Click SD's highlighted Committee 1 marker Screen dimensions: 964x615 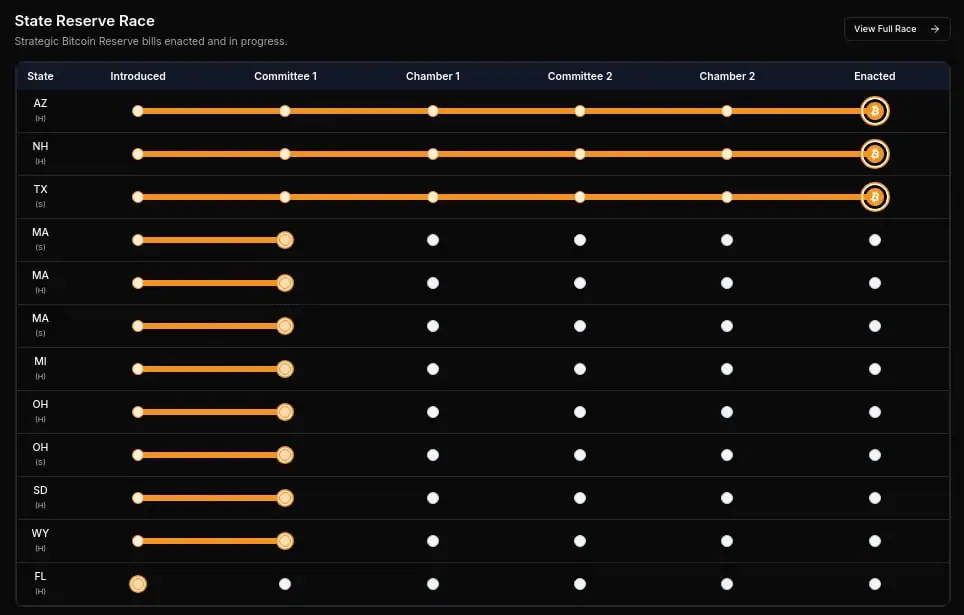(x=285, y=498)
